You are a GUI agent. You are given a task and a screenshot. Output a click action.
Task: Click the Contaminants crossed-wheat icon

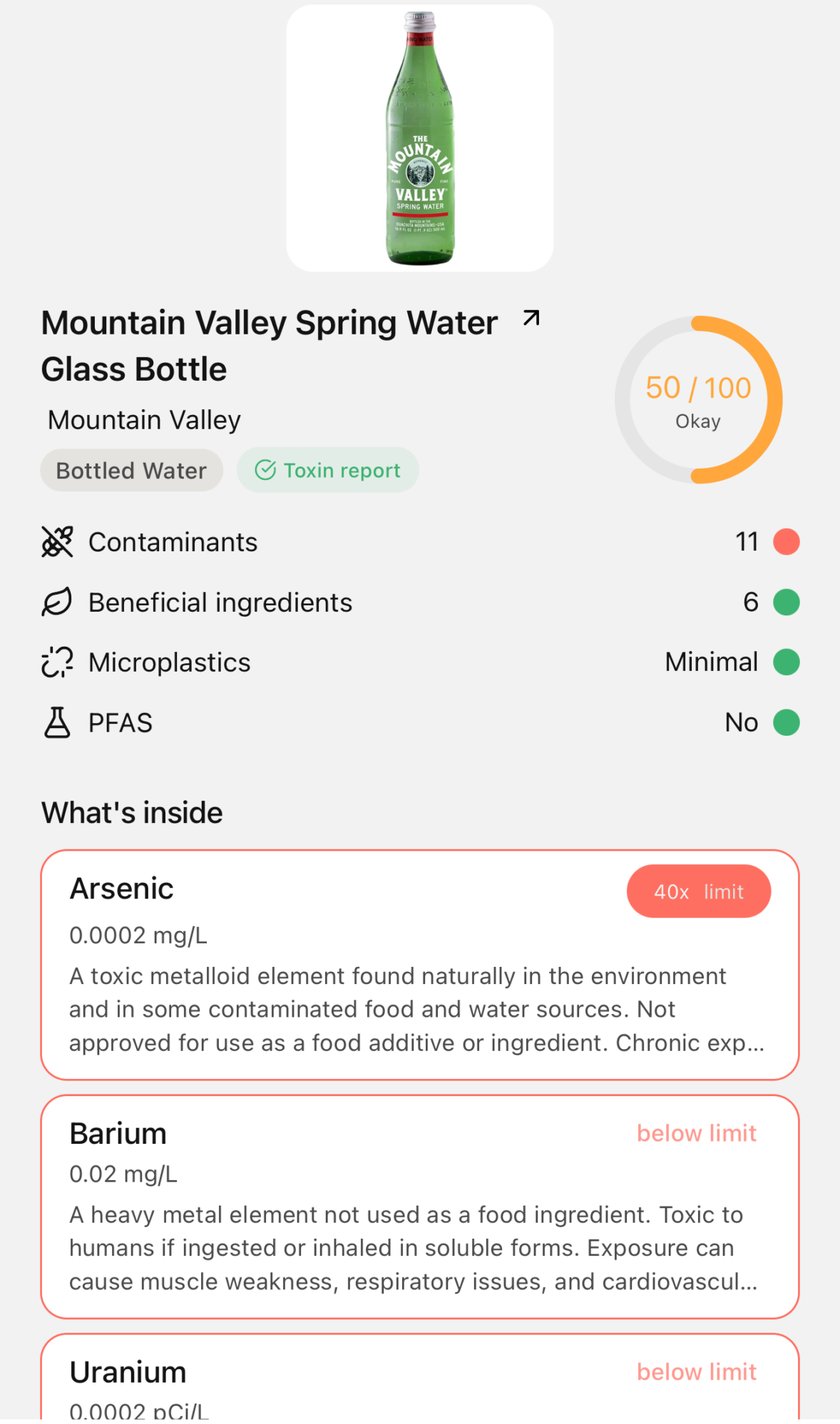click(57, 542)
